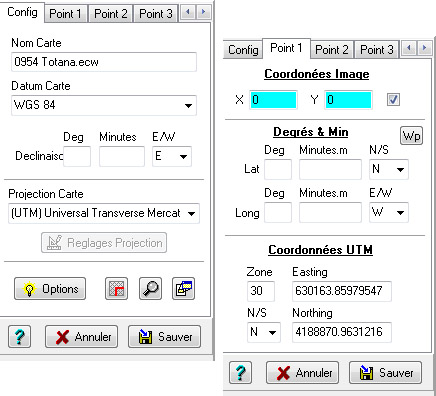Image resolution: width=436 pixels, height=396 pixels.
Task: Click the overlapping windows icon in Config panel
Action: [x=184, y=289]
